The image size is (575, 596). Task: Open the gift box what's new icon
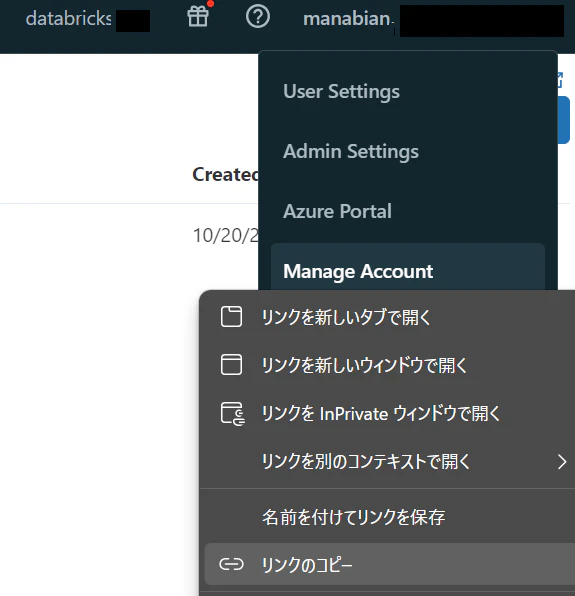tap(198, 17)
